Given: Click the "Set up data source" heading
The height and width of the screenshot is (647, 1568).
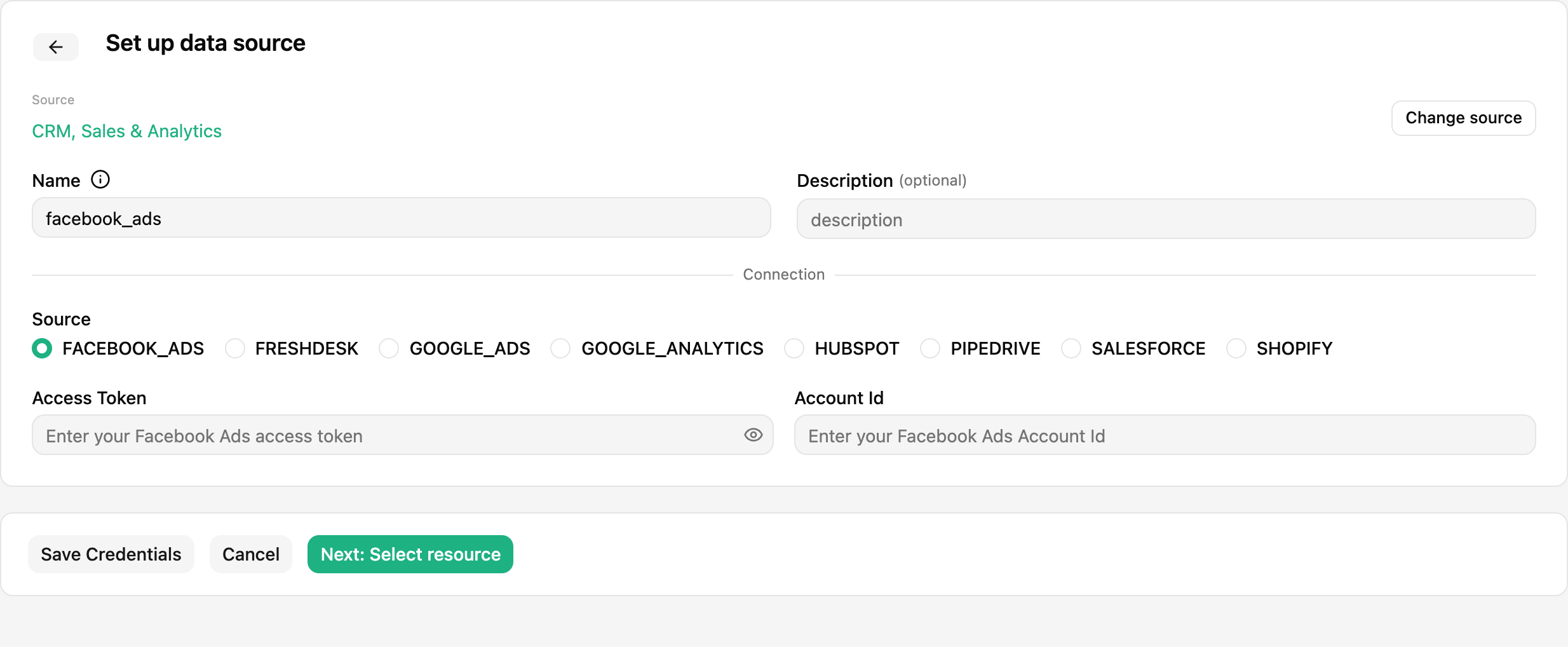Looking at the screenshot, I should (205, 43).
